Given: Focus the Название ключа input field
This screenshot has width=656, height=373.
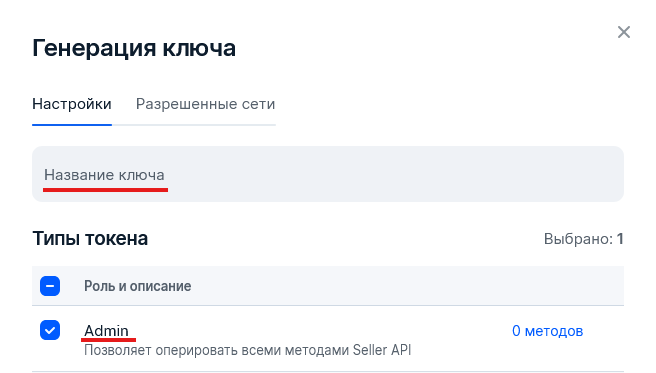Looking at the screenshot, I should 328,174.
